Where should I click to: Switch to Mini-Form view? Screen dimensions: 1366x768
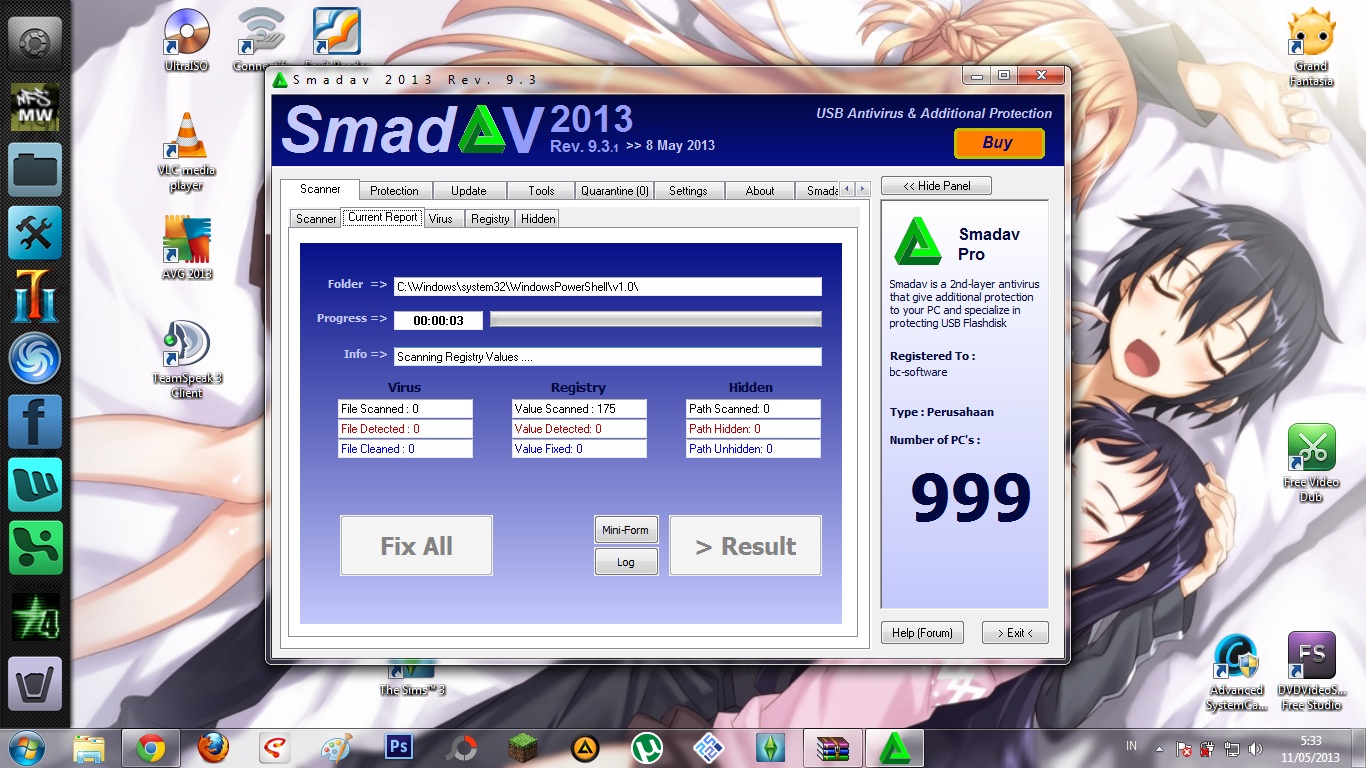pyautogui.click(x=625, y=530)
